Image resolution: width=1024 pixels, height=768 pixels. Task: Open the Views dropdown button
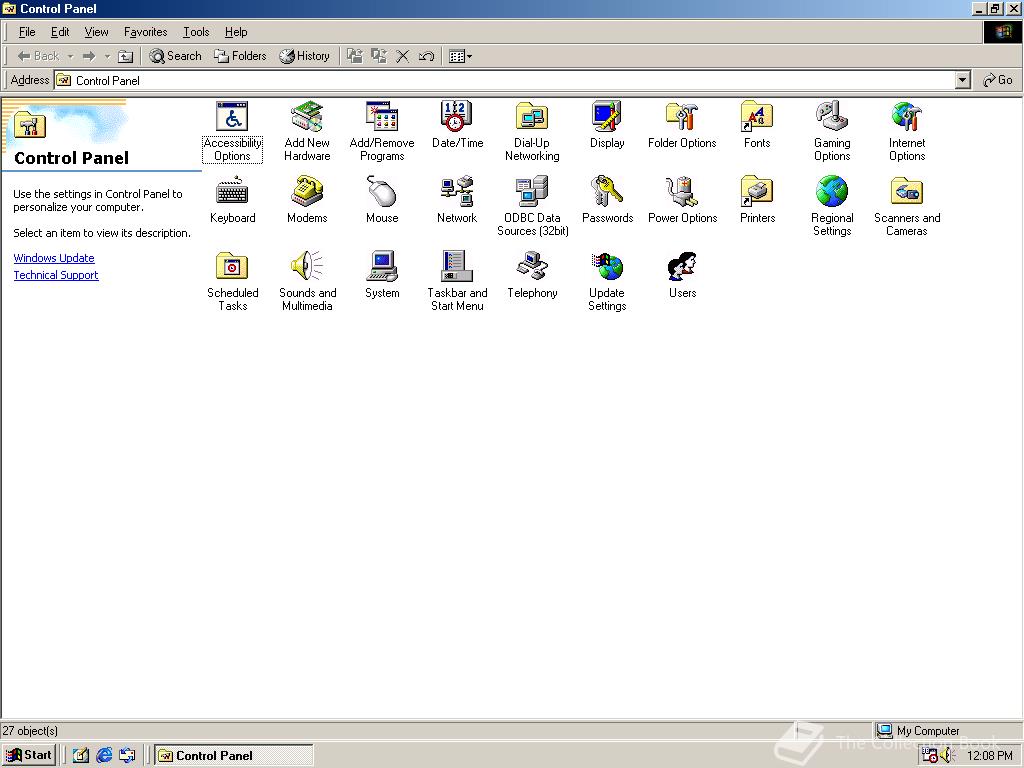[x=460, y=56]
